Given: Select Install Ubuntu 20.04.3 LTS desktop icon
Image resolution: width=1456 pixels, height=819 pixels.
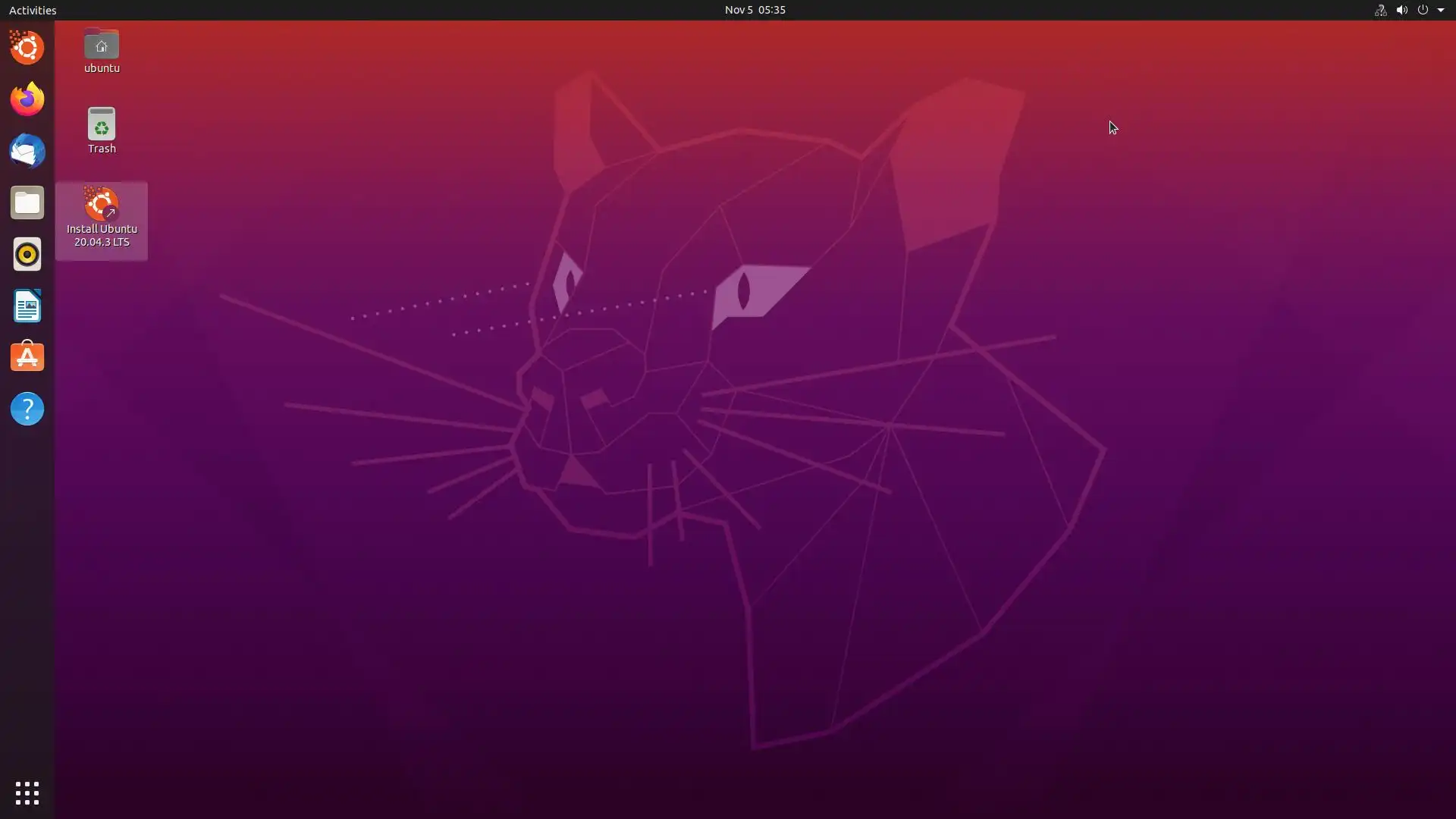Looking at the screenshot, I should pyautogui.click(x=102, y=205).
